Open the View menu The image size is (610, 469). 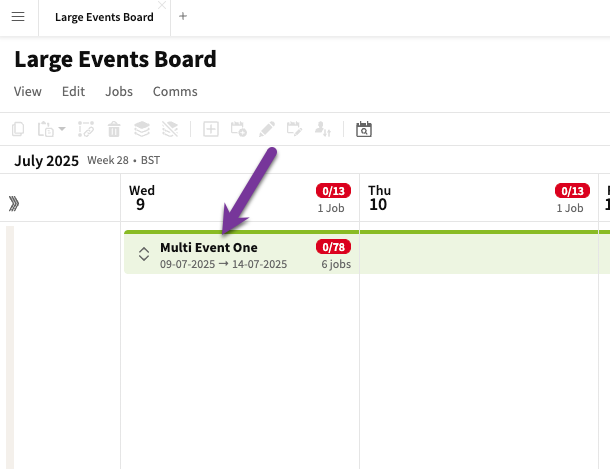pos(28,91)
